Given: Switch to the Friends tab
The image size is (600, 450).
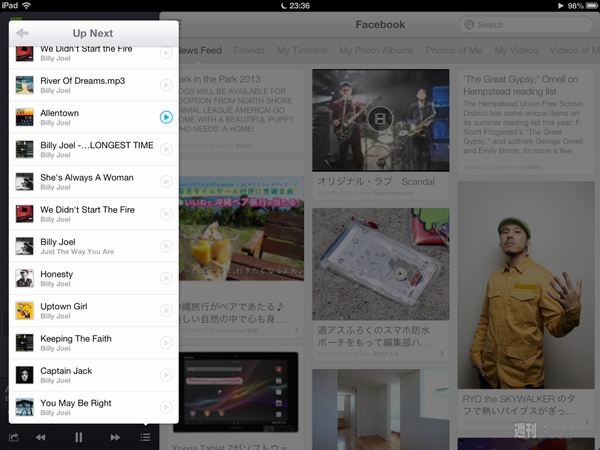Looking at the screenshot, I should (x=249, y=51).
